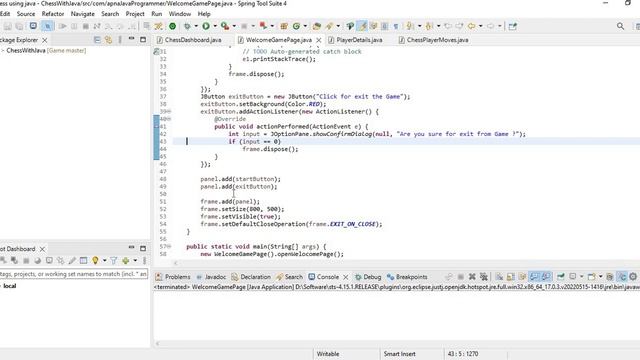Viewport: 640px width, 360px height.
Task: Click the New Java Class icon
Action: [x=296, y=26]
